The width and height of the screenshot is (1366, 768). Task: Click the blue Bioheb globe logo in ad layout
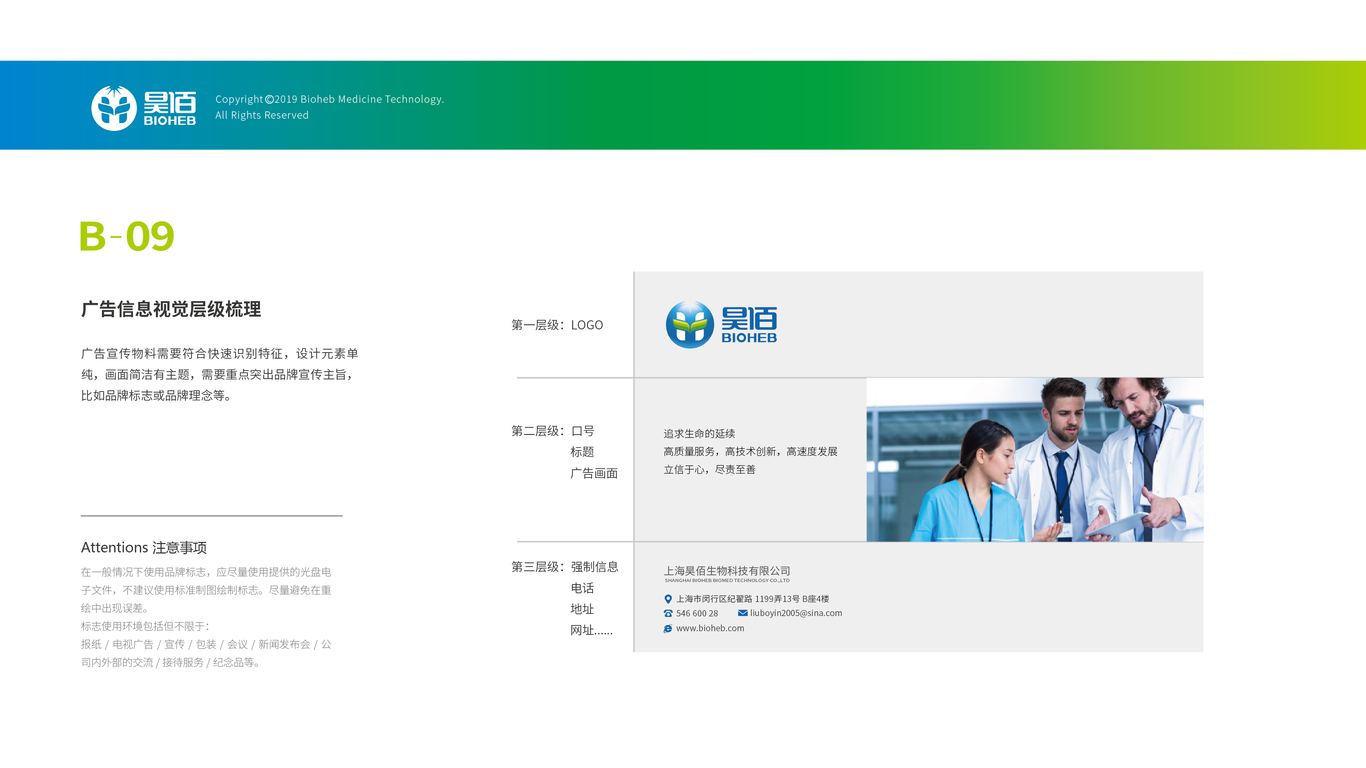pos(722,324)
